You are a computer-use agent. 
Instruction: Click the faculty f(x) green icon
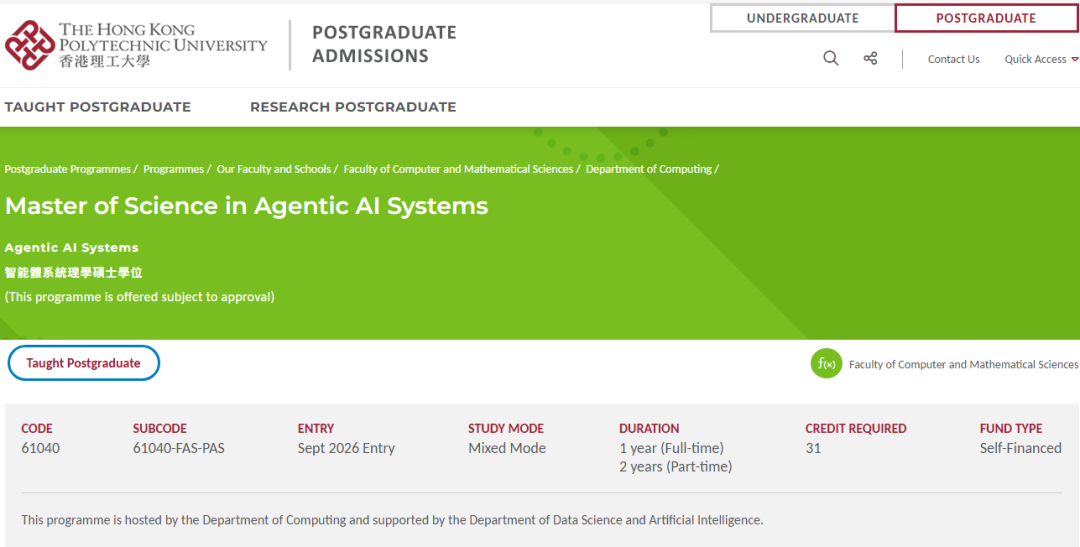click(826, 364)
